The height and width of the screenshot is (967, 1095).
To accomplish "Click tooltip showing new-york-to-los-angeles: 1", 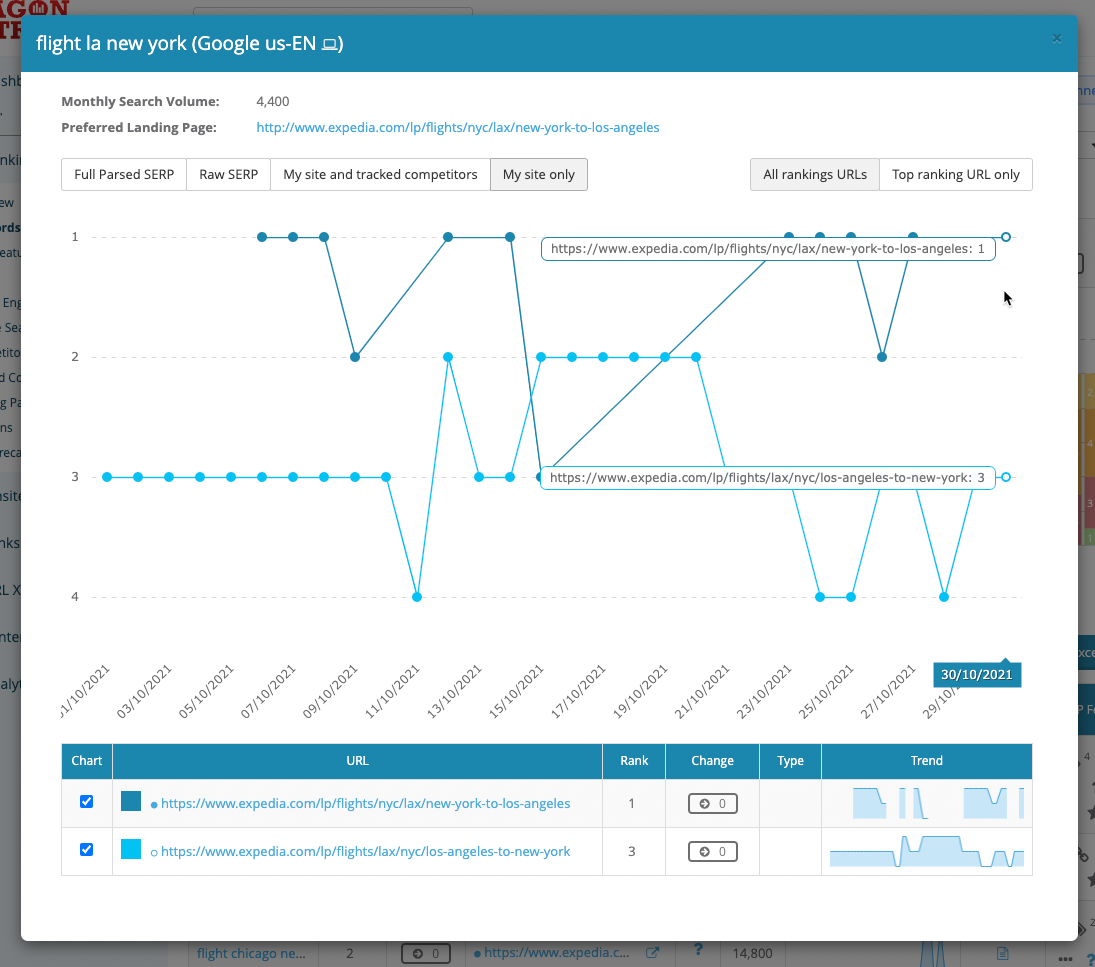I will (768, 249).
